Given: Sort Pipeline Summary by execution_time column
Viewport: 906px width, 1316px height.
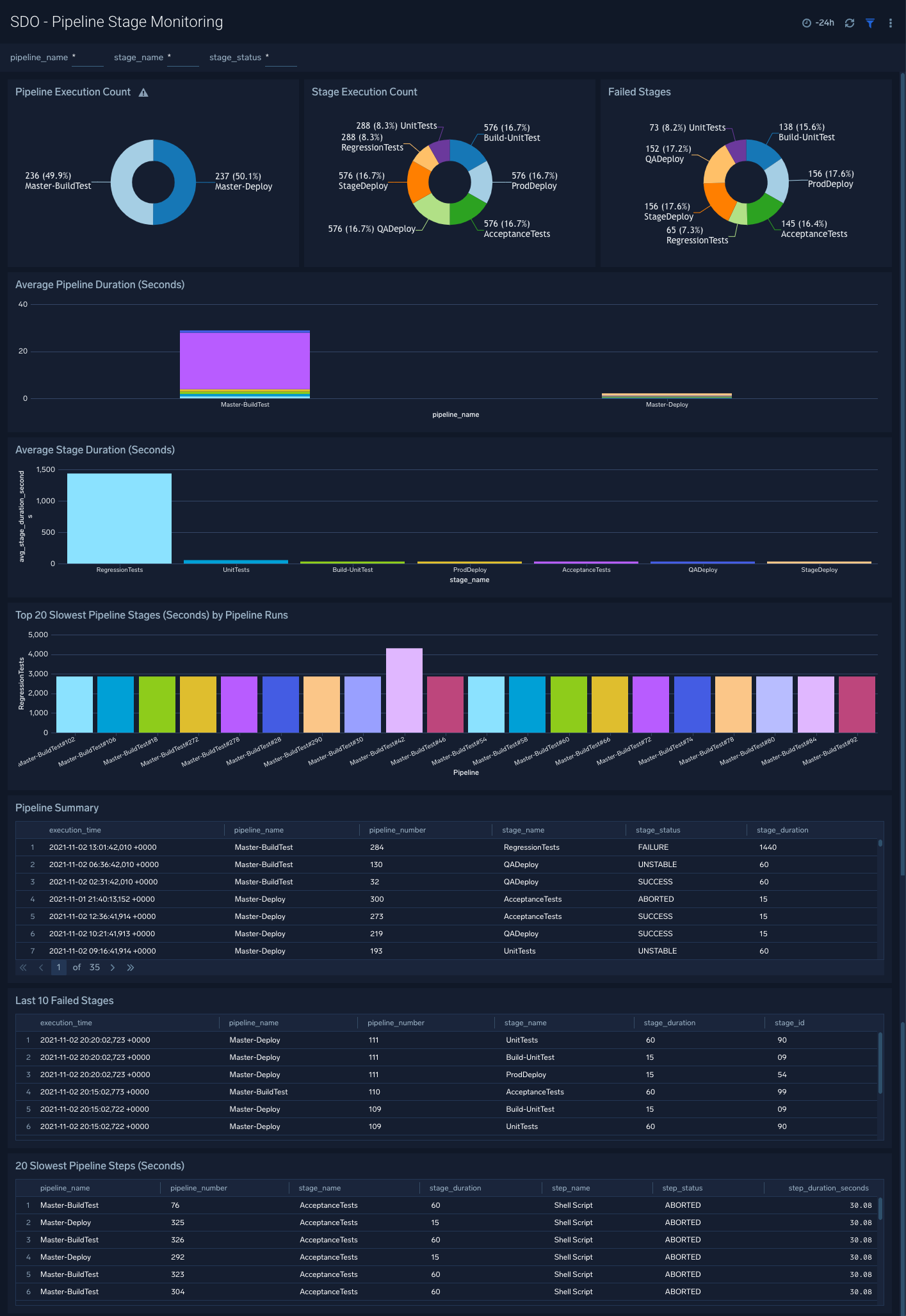Looking at the screenshot, I should (75, 830).
